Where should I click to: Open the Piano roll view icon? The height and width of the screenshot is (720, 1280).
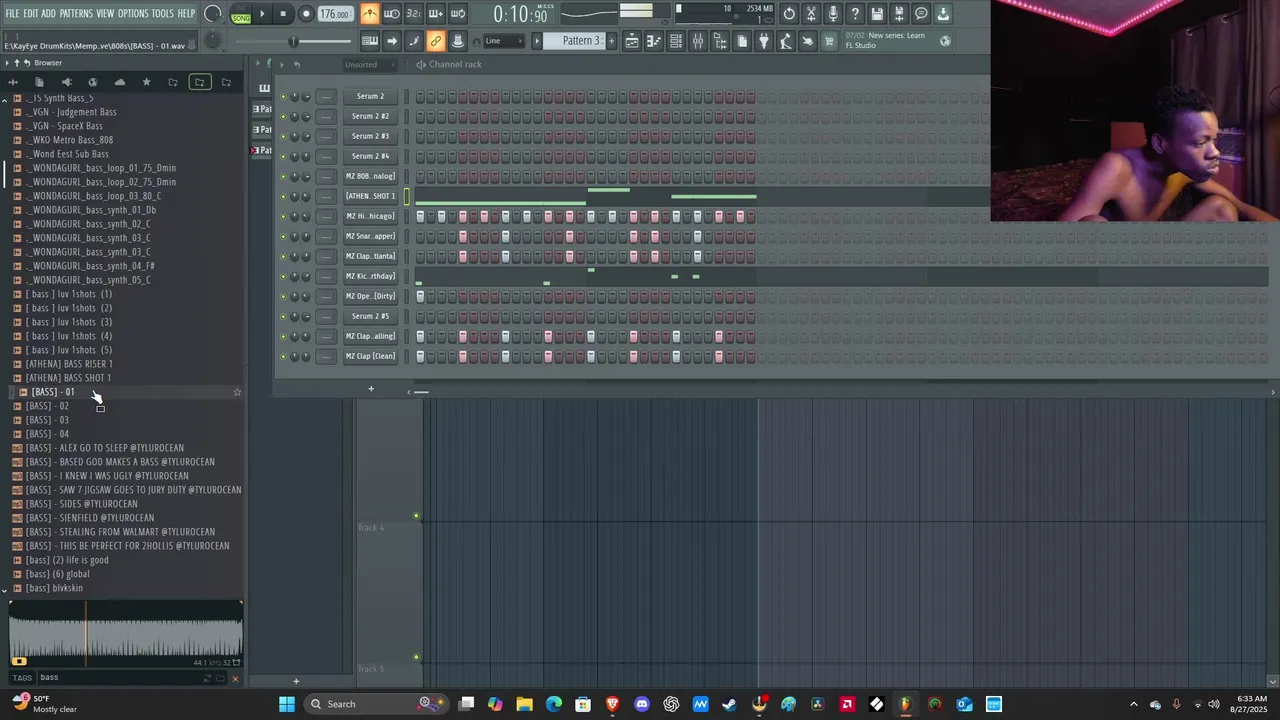click(x=654, y=41)
